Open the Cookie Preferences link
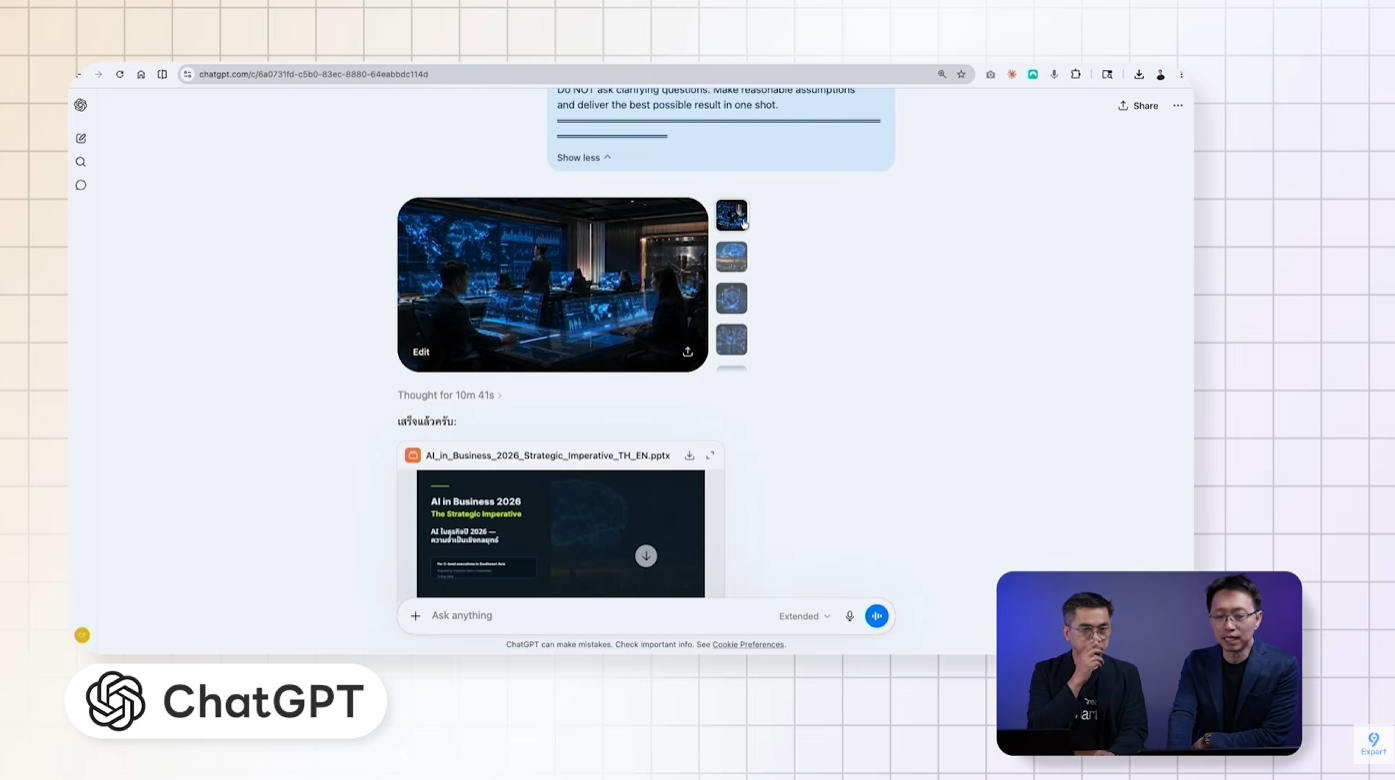1395x780 pixels. [748, 645]
